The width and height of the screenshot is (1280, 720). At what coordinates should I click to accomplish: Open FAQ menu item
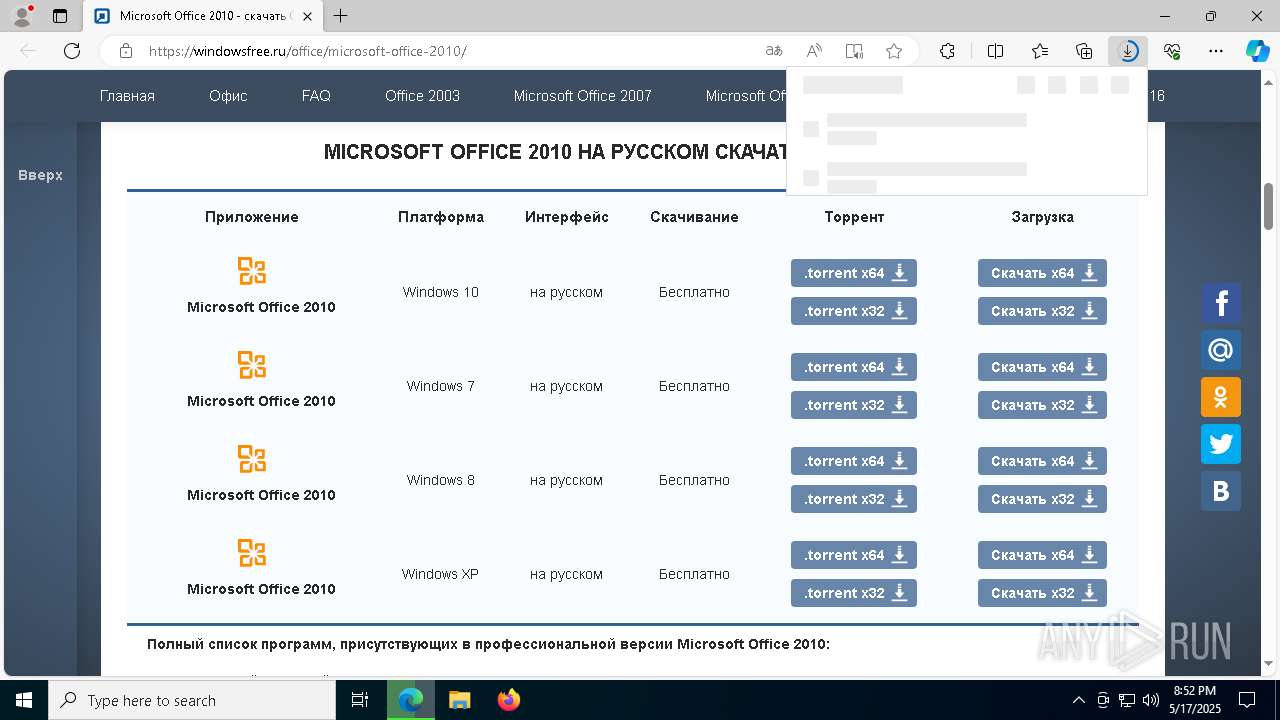point(316,96)
